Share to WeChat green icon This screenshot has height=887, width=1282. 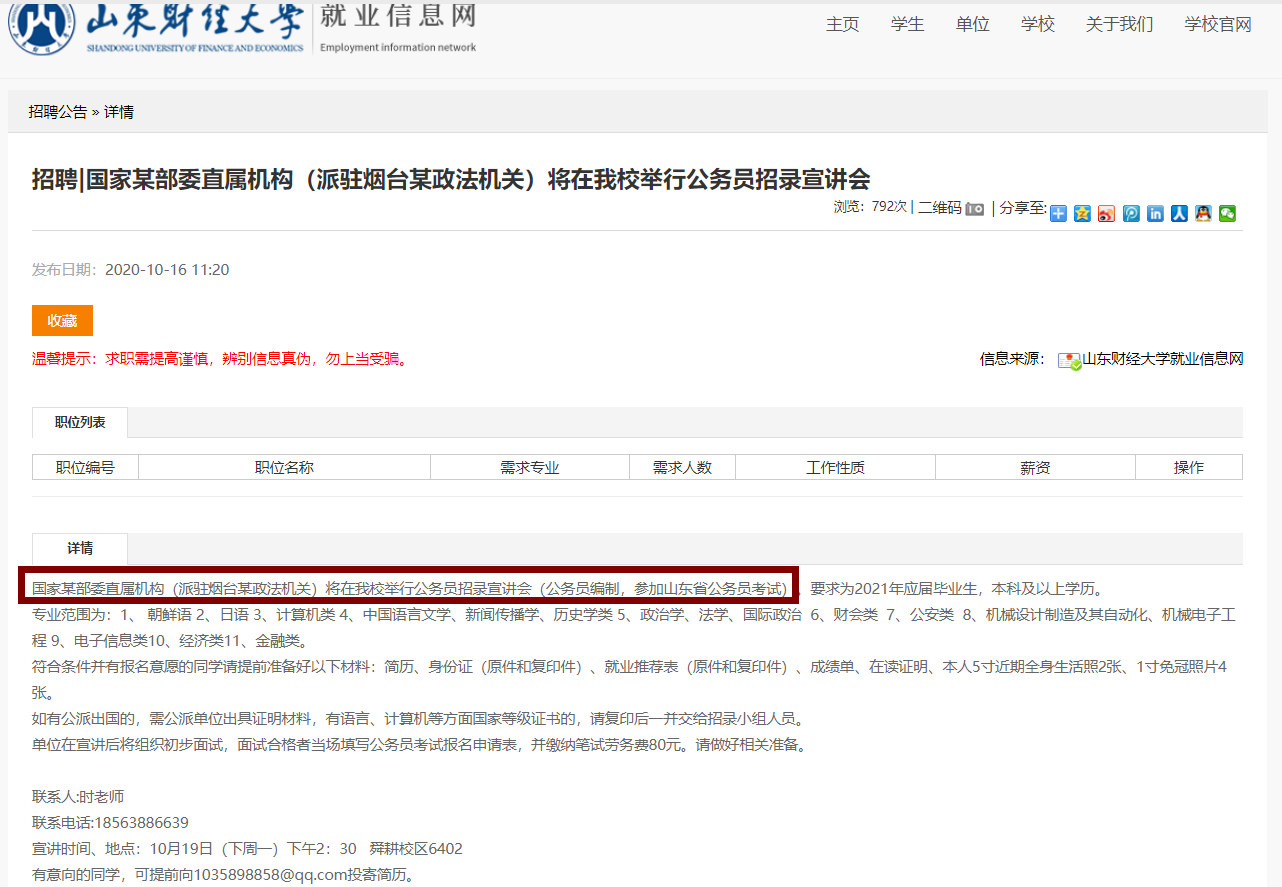pos(1227,213)
